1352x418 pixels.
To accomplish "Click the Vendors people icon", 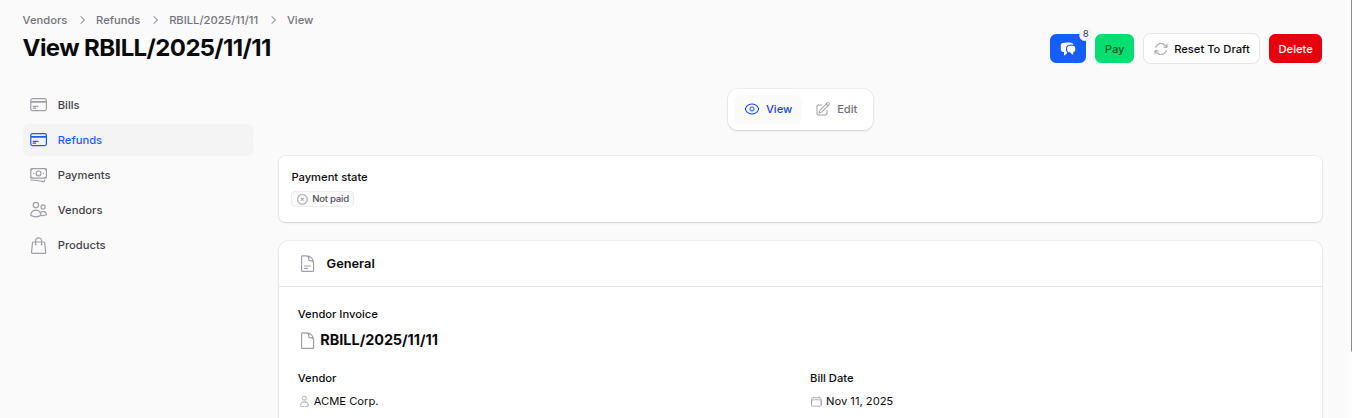I will (39, 210).
